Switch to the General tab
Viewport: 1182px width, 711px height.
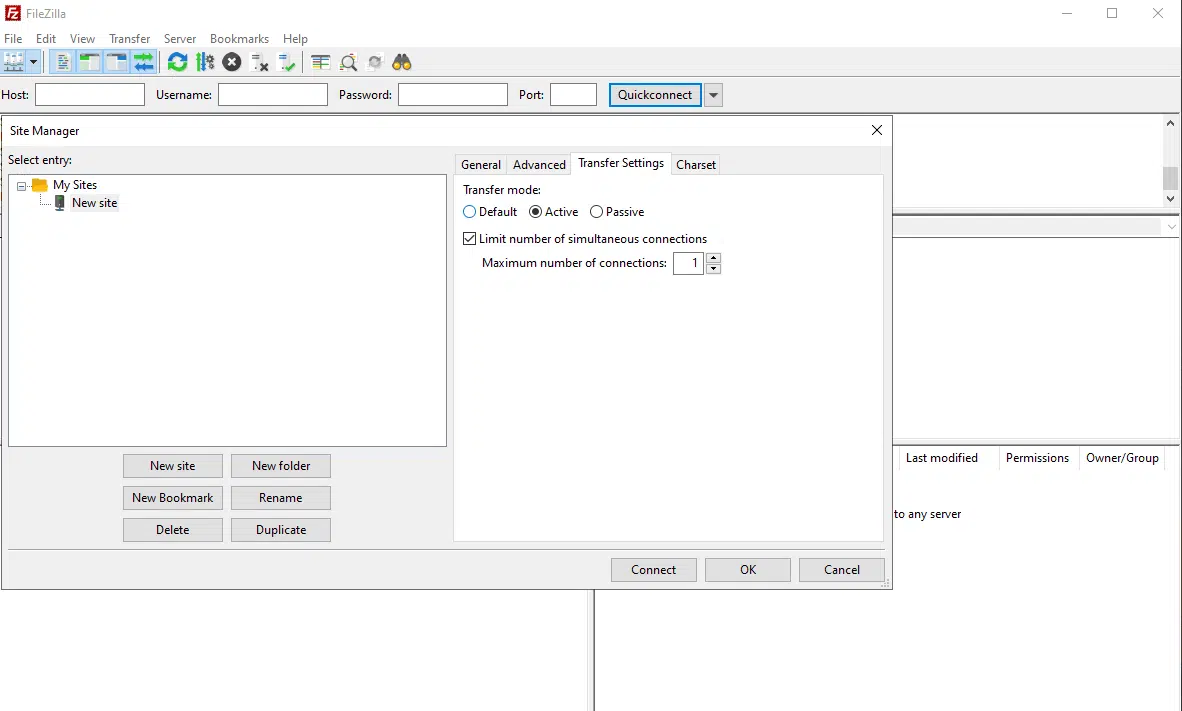pyautogui.click(x=480, y=164)
